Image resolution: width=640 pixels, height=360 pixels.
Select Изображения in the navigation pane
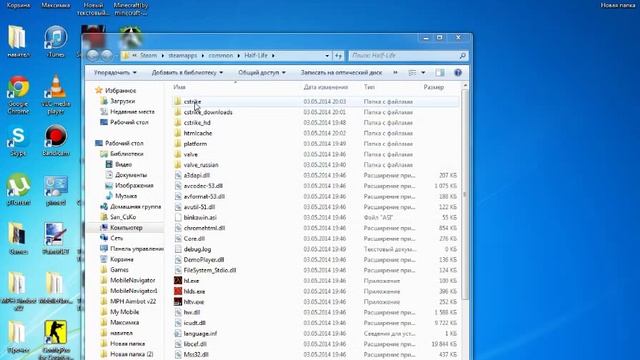point(134,186)
